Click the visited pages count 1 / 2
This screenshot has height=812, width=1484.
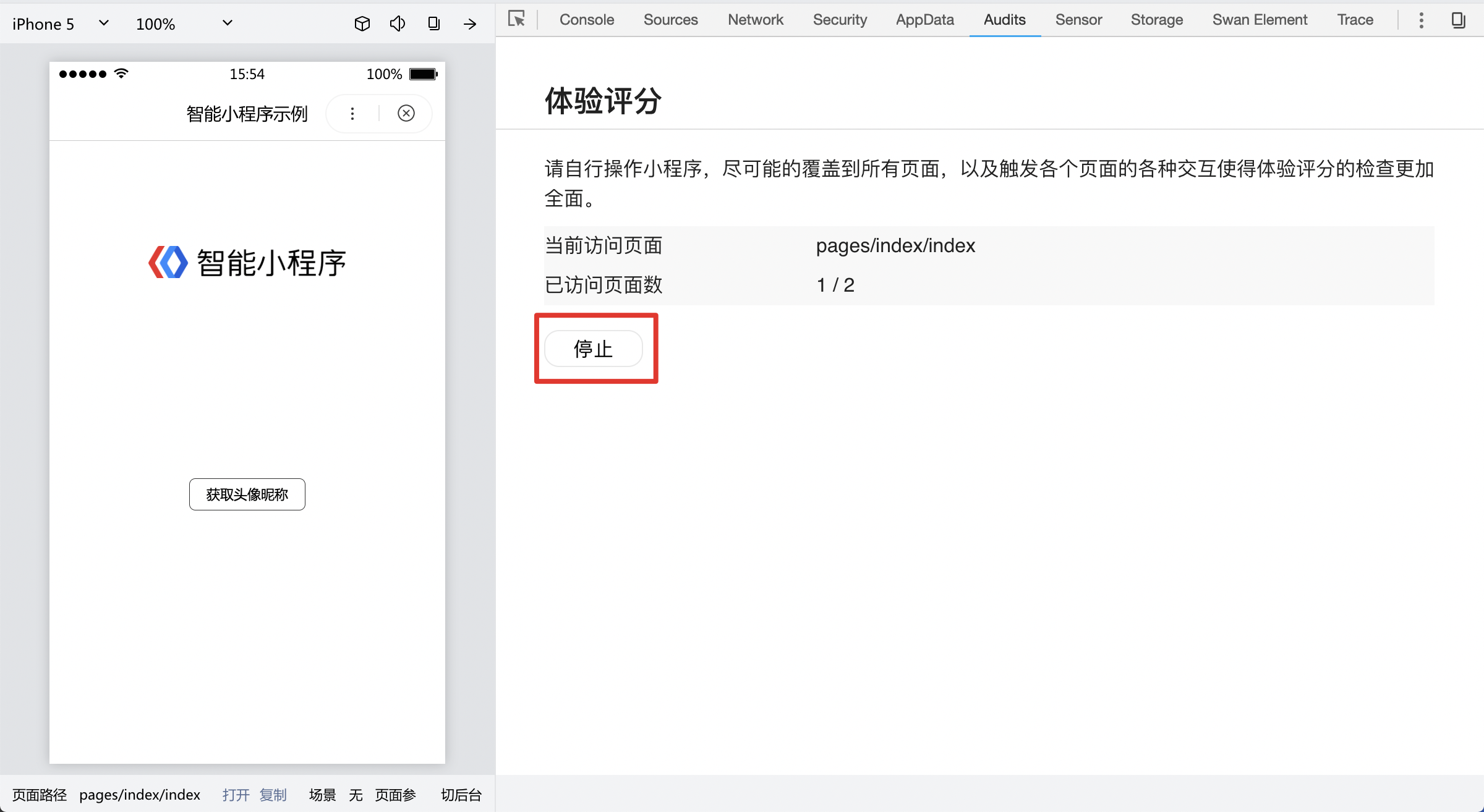(835, 285)
